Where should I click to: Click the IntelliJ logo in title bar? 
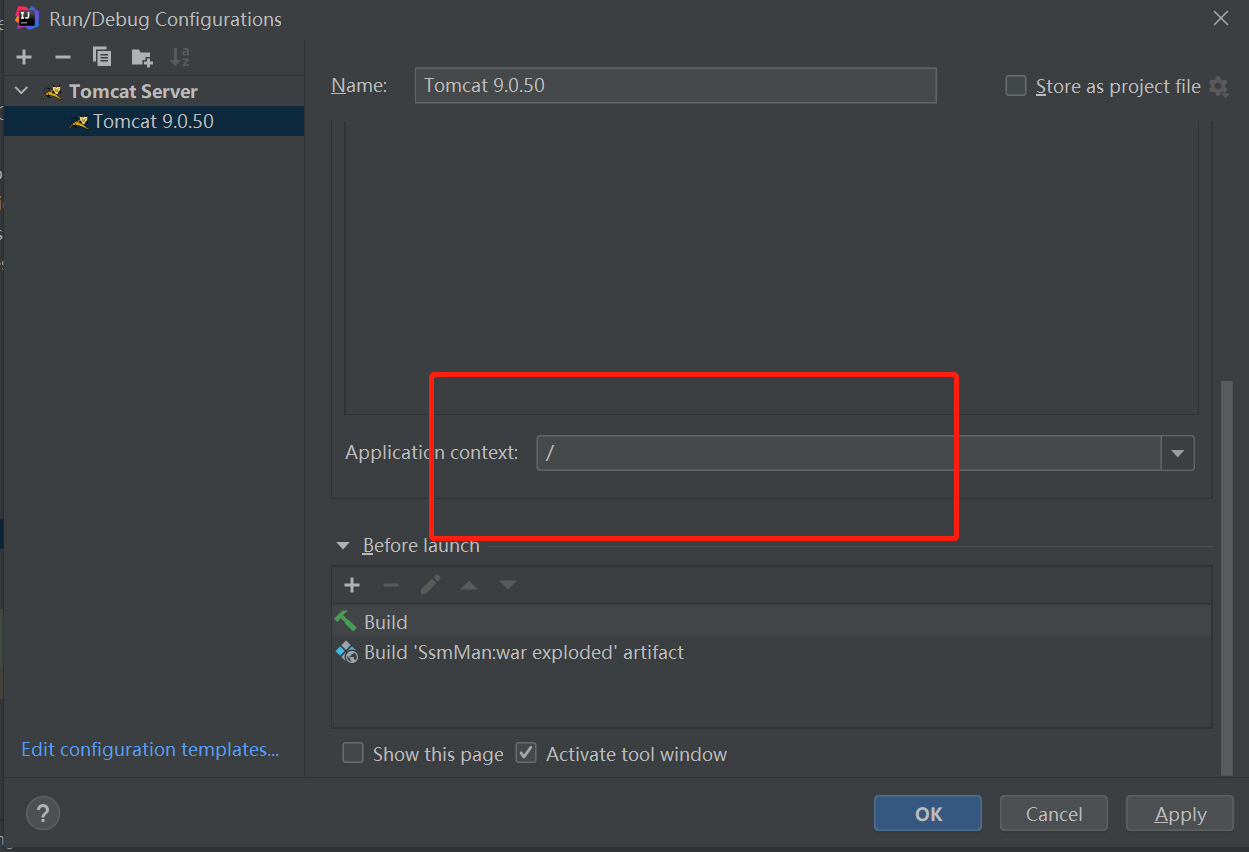(x=27, y=18)
